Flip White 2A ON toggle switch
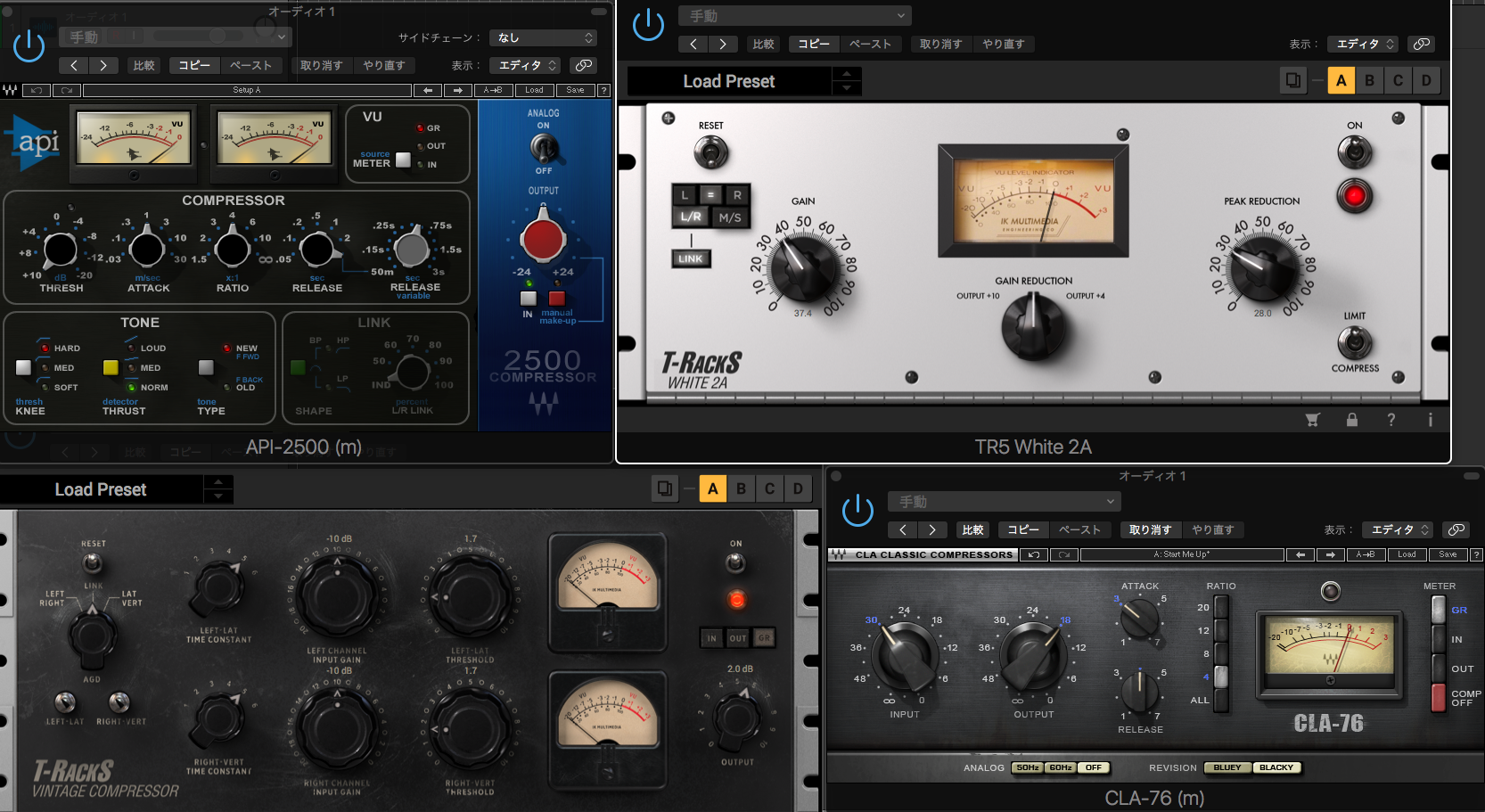The image size is (1485, 812). coord(1354,152)
